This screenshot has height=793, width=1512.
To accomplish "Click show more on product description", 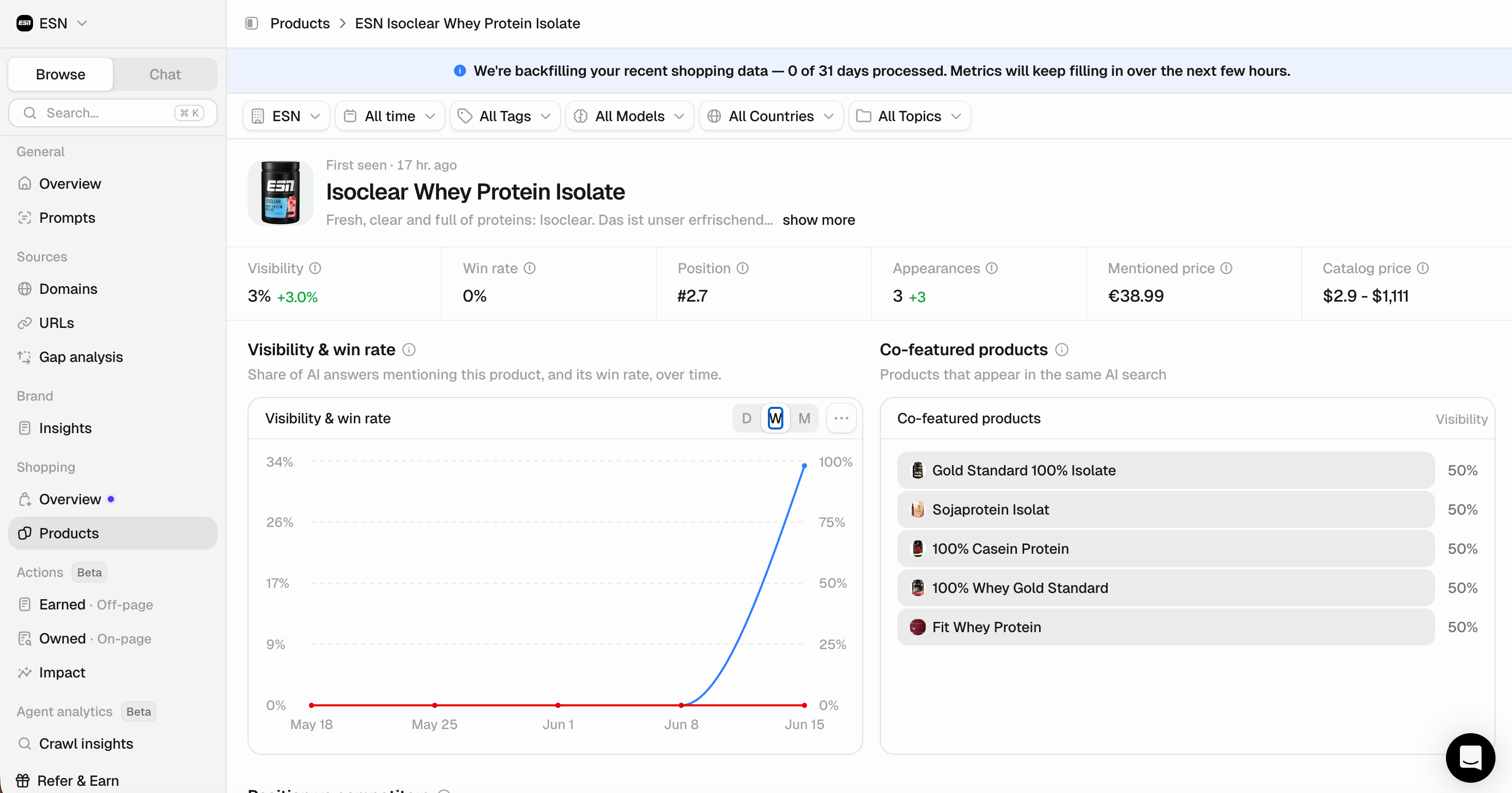I will [x=819, y=220].
